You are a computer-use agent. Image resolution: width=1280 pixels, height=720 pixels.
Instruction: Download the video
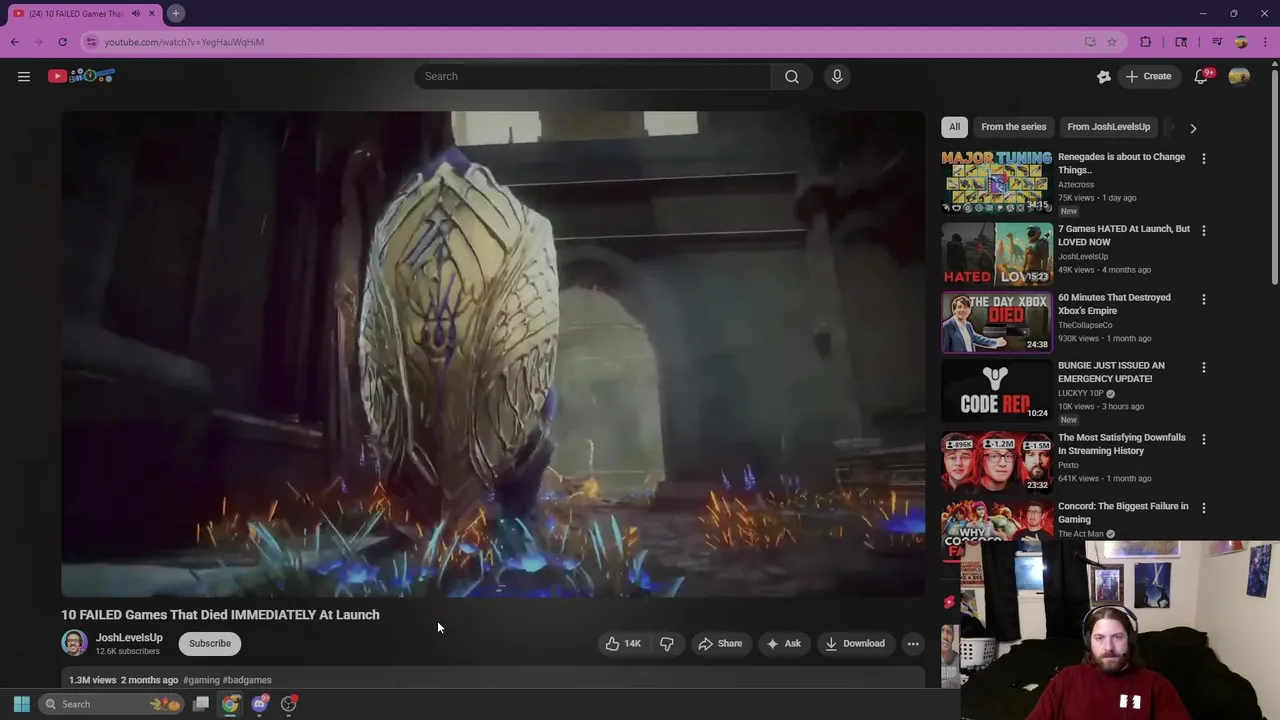(x=855, y=644)
